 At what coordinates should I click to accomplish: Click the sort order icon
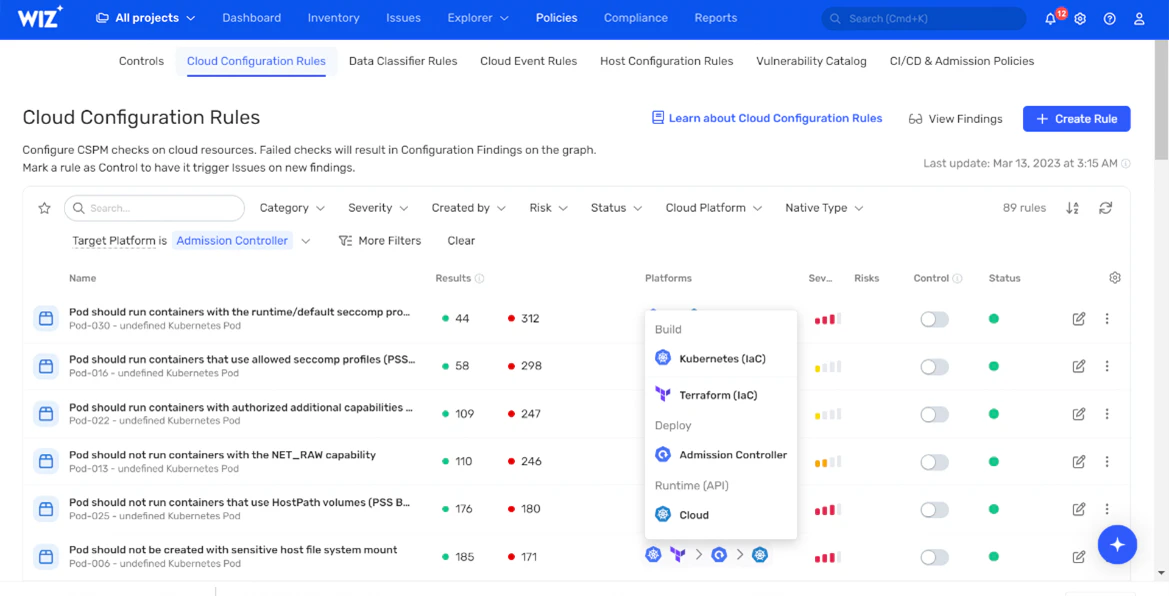1072,208
